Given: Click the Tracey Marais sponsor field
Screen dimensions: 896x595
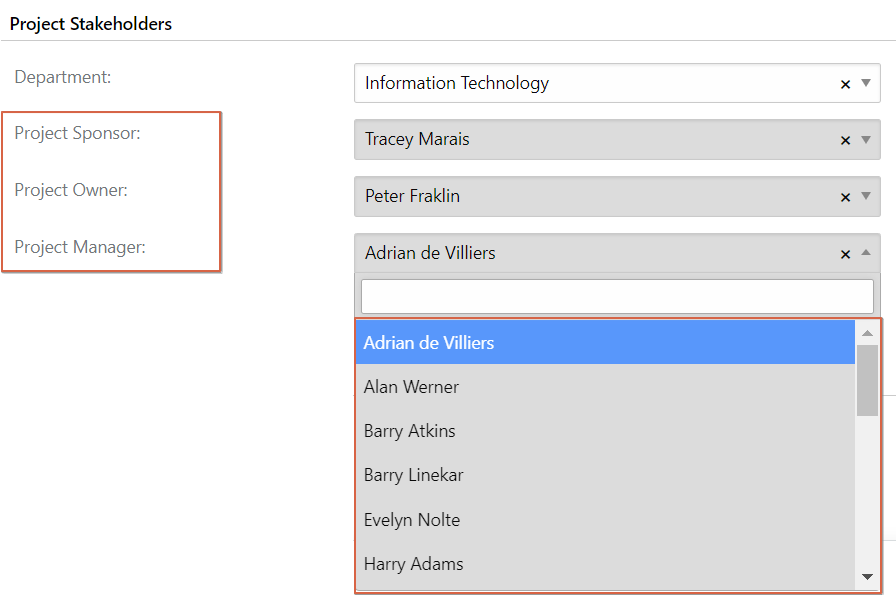Looking at the screenshot, I should tap(617, 139).
